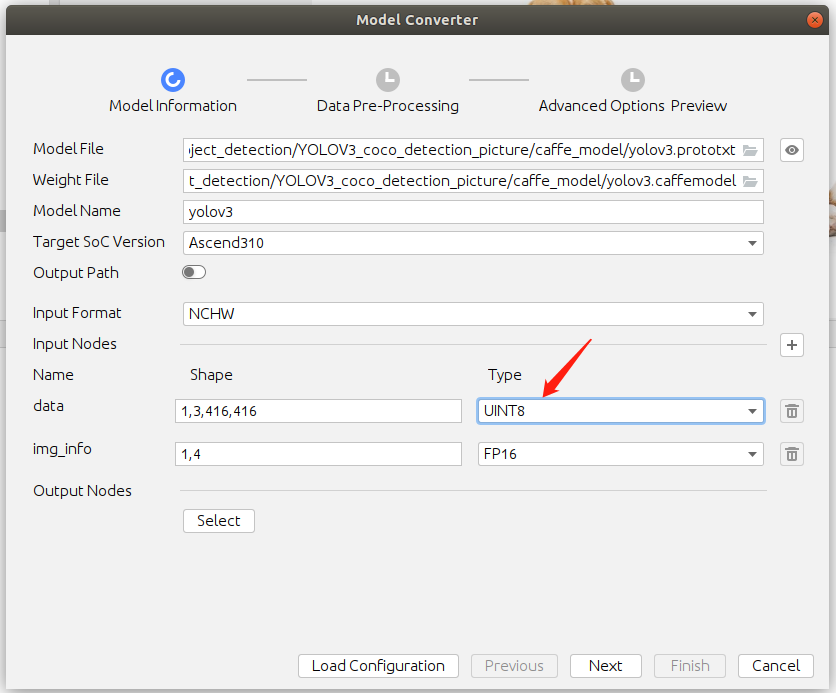Open the Target SoC Version dropdown
Screen dimensions: 836x693
click(473, 243)
